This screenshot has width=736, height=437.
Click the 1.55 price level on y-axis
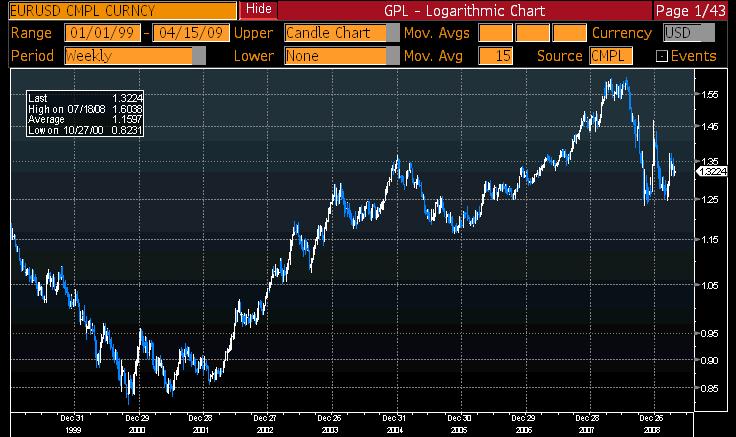click(x=712, y=94)
